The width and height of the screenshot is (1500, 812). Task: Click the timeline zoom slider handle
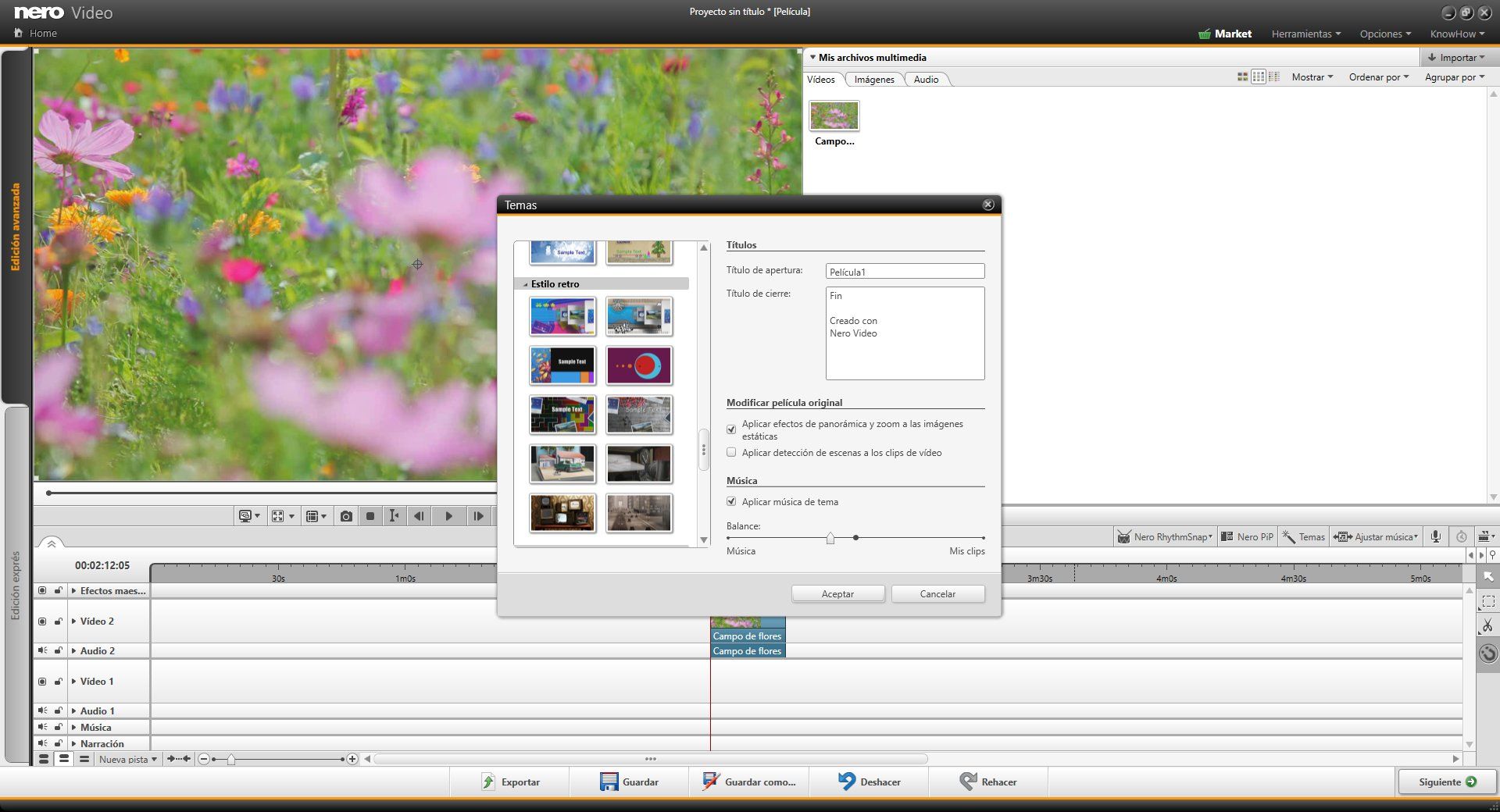231,759
